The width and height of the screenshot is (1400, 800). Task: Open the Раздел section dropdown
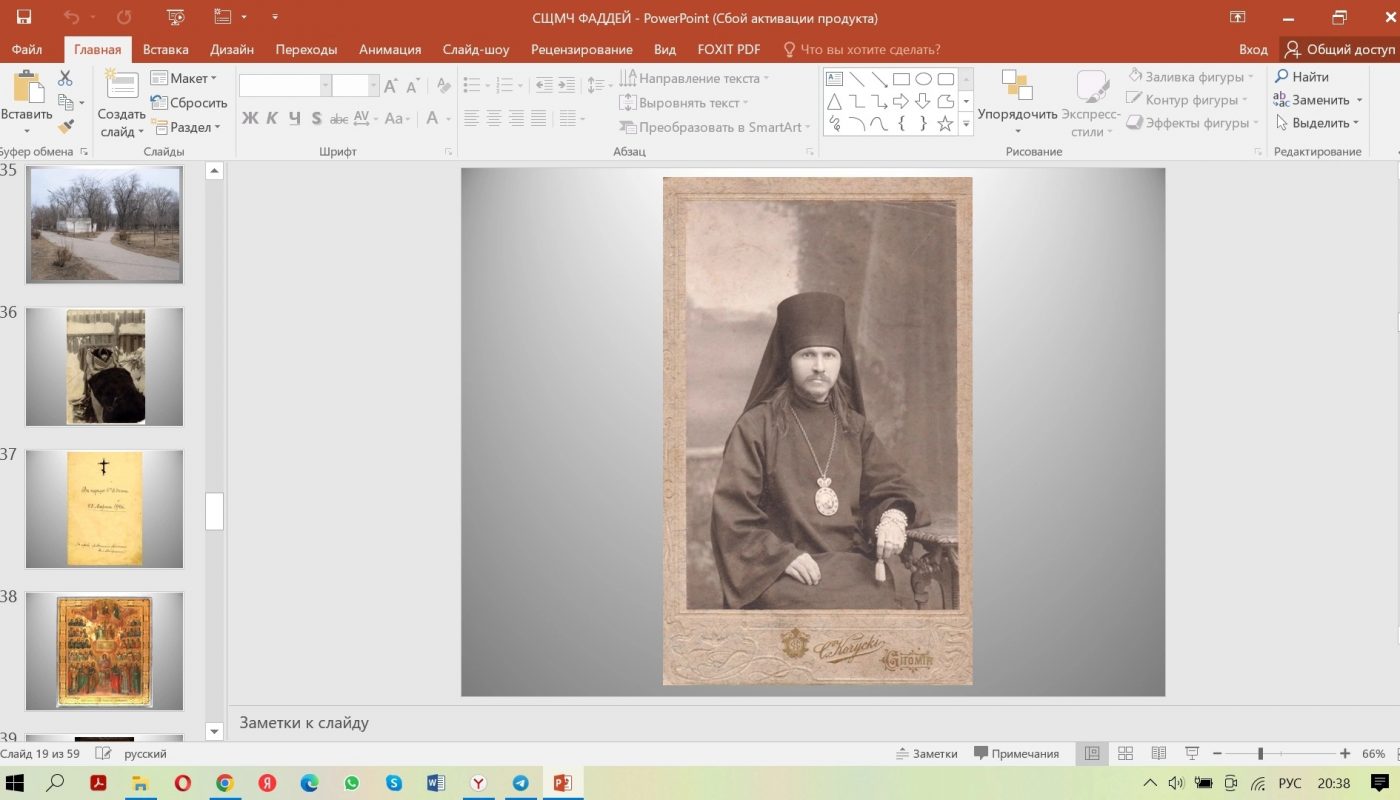(184, 127)
